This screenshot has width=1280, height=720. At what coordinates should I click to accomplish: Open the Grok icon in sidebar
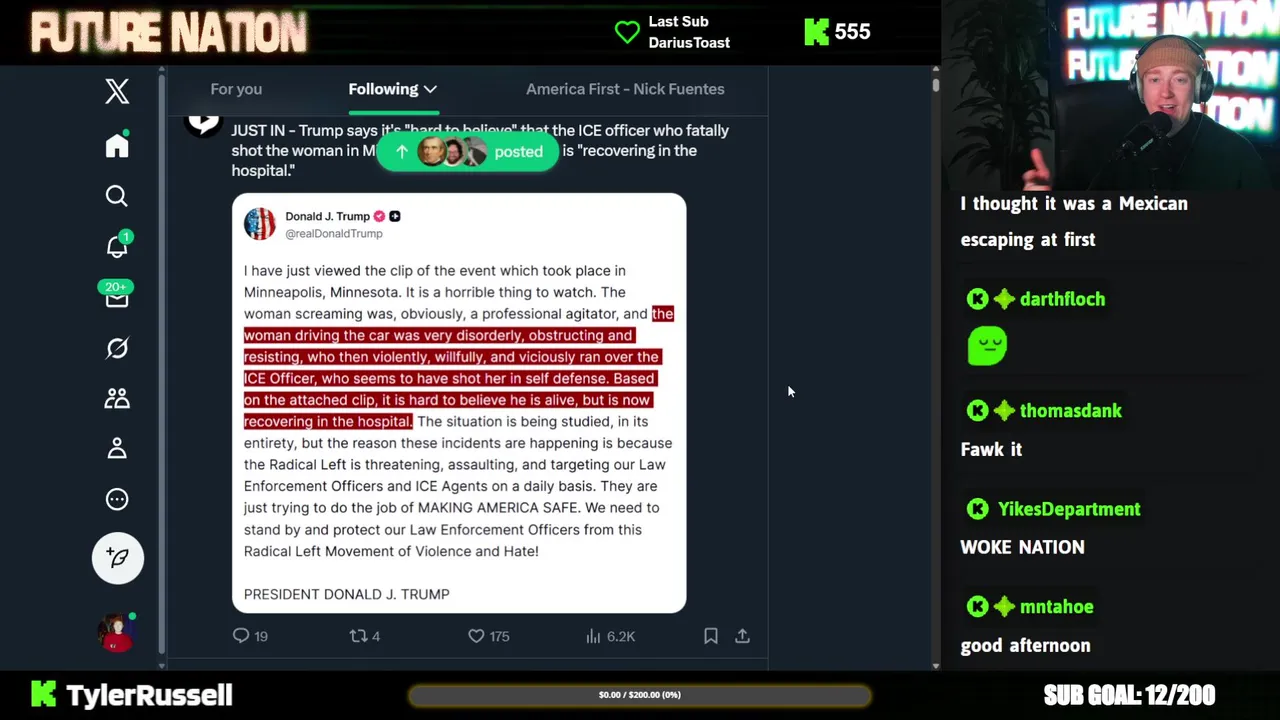[117, 348]
